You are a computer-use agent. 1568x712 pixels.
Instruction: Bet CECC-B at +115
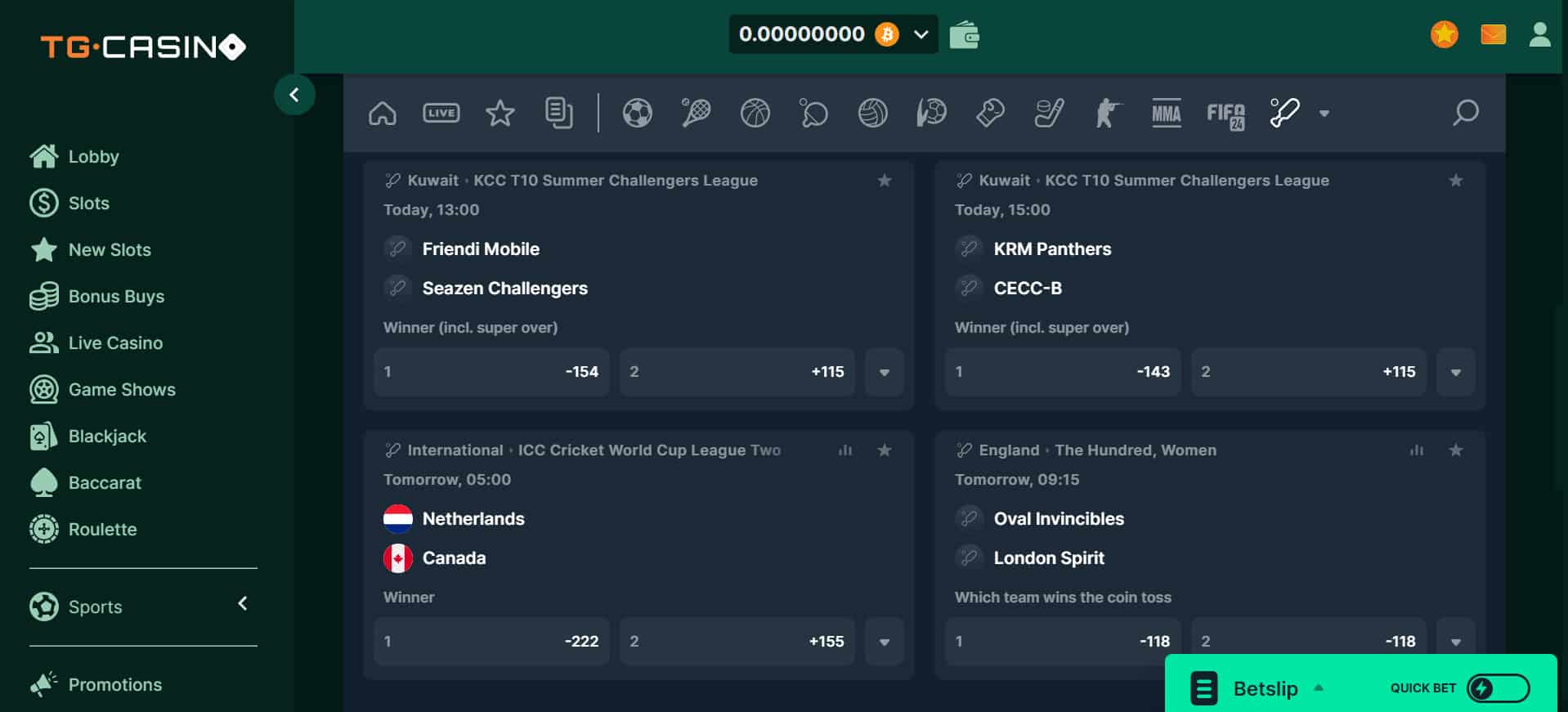coord(1309,372)
